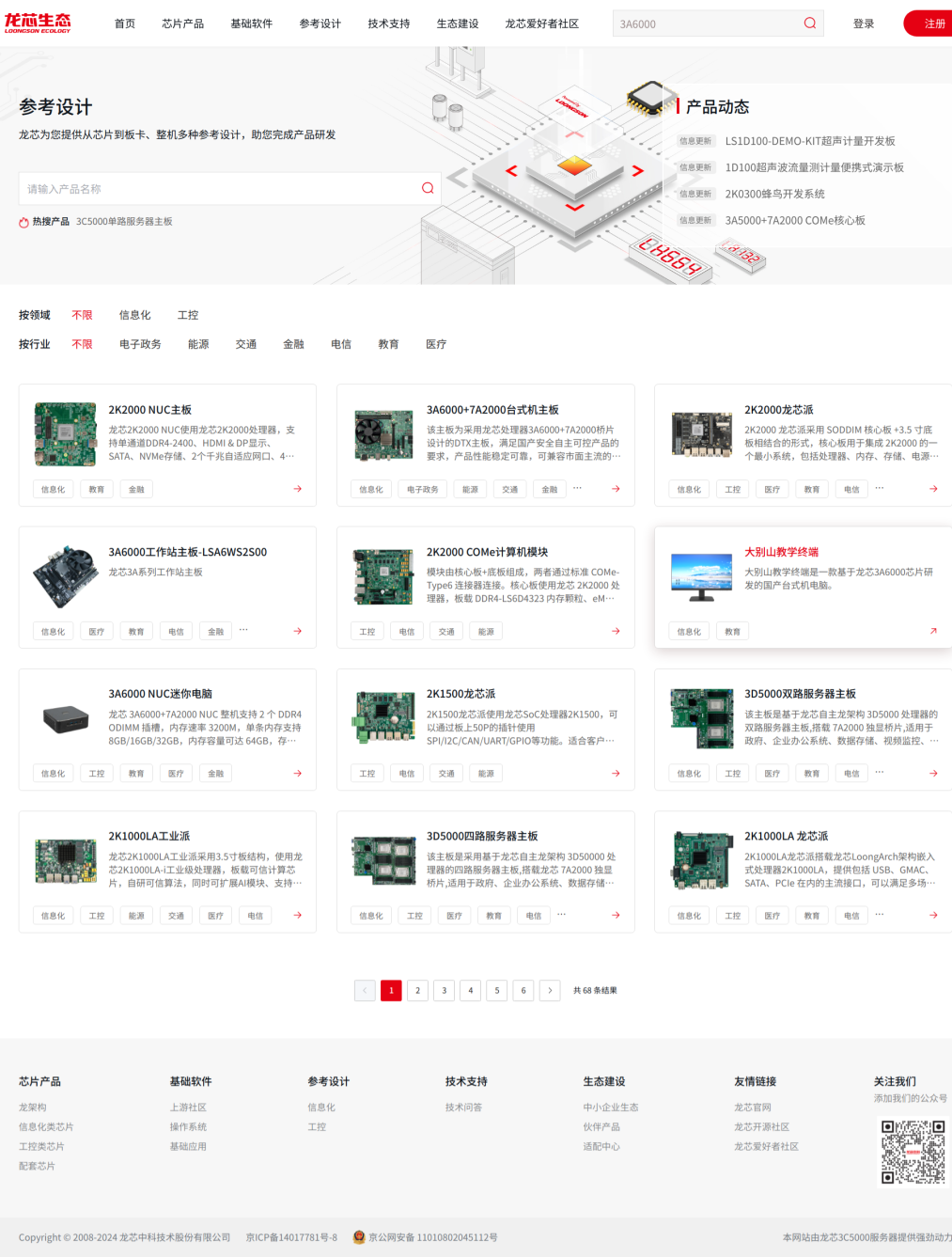This screenshot has height=1257, width=952.
Task: Filter by 电子政务 industry
Action: coord(140,344)
